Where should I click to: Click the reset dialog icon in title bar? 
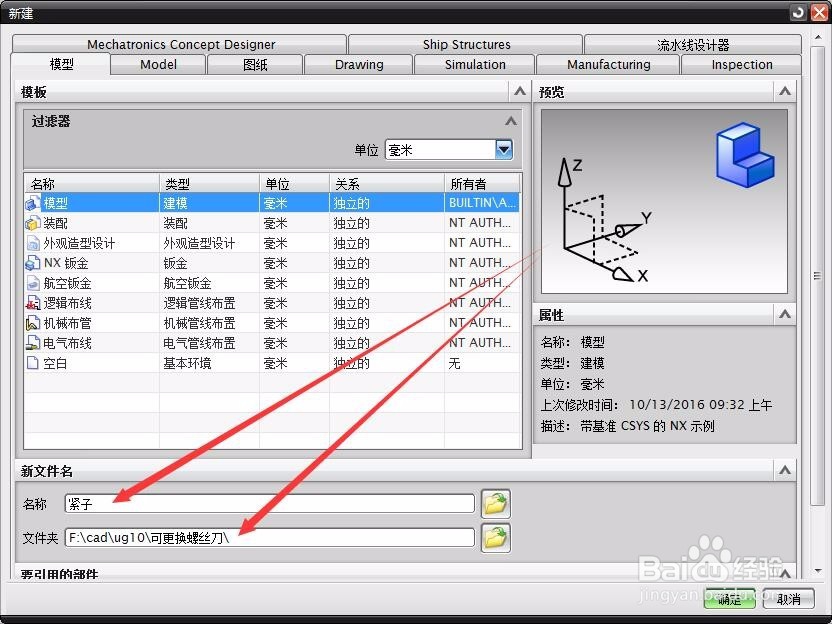(x=798, y=12)
